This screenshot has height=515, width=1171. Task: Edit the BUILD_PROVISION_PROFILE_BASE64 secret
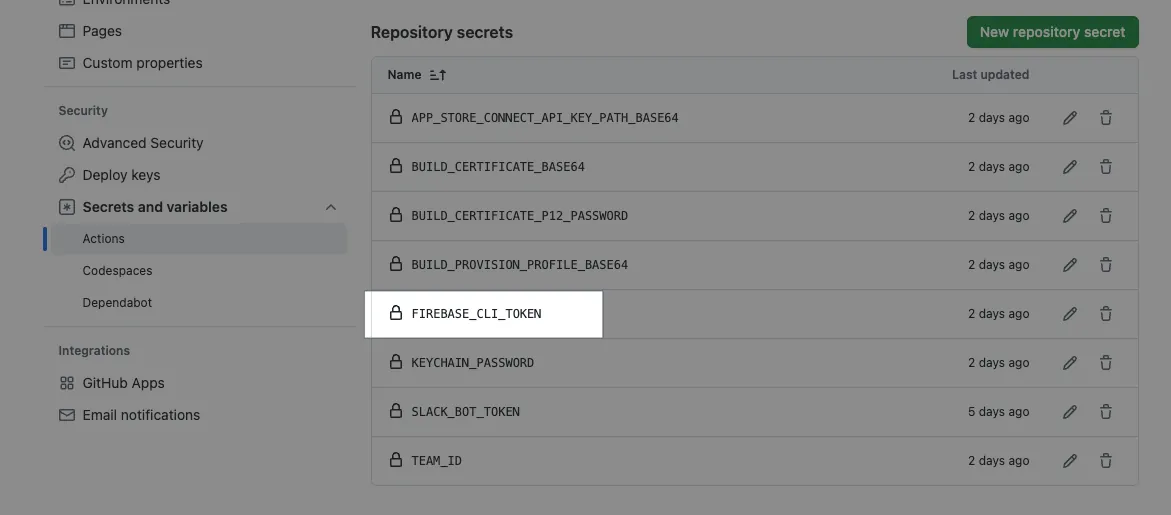(1070, 265)
